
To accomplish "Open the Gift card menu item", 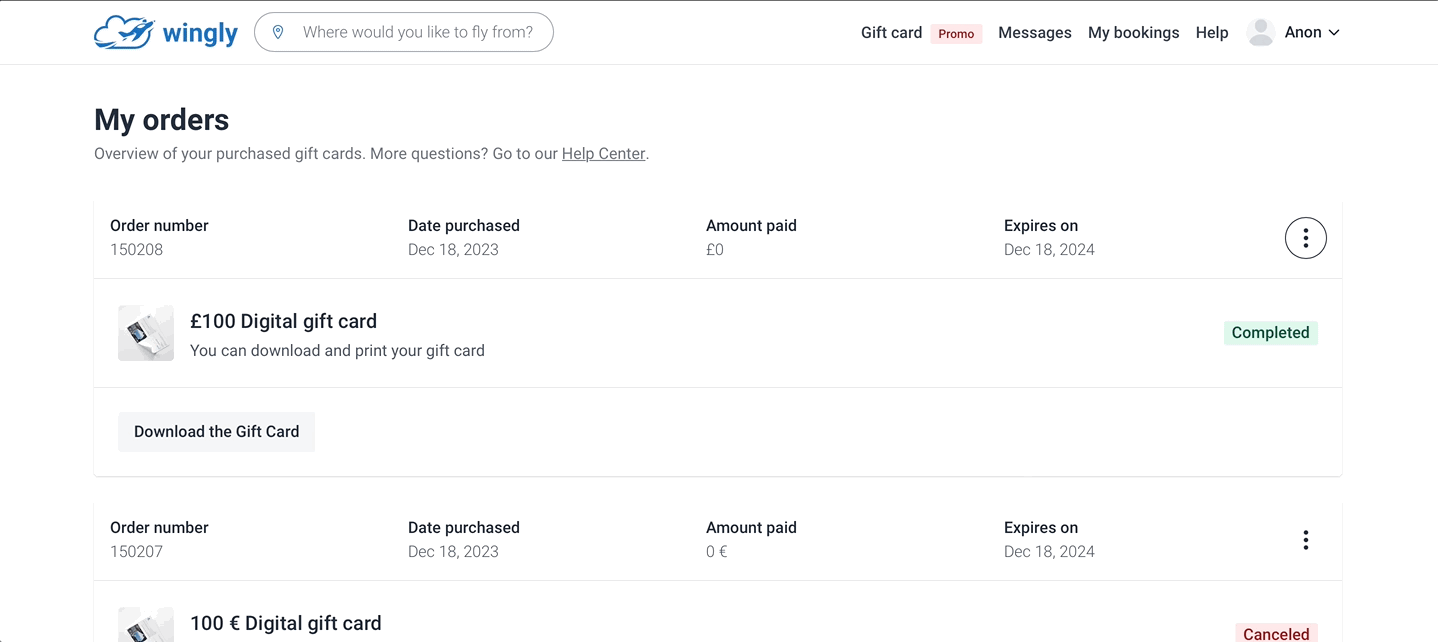I will (891, 33).
